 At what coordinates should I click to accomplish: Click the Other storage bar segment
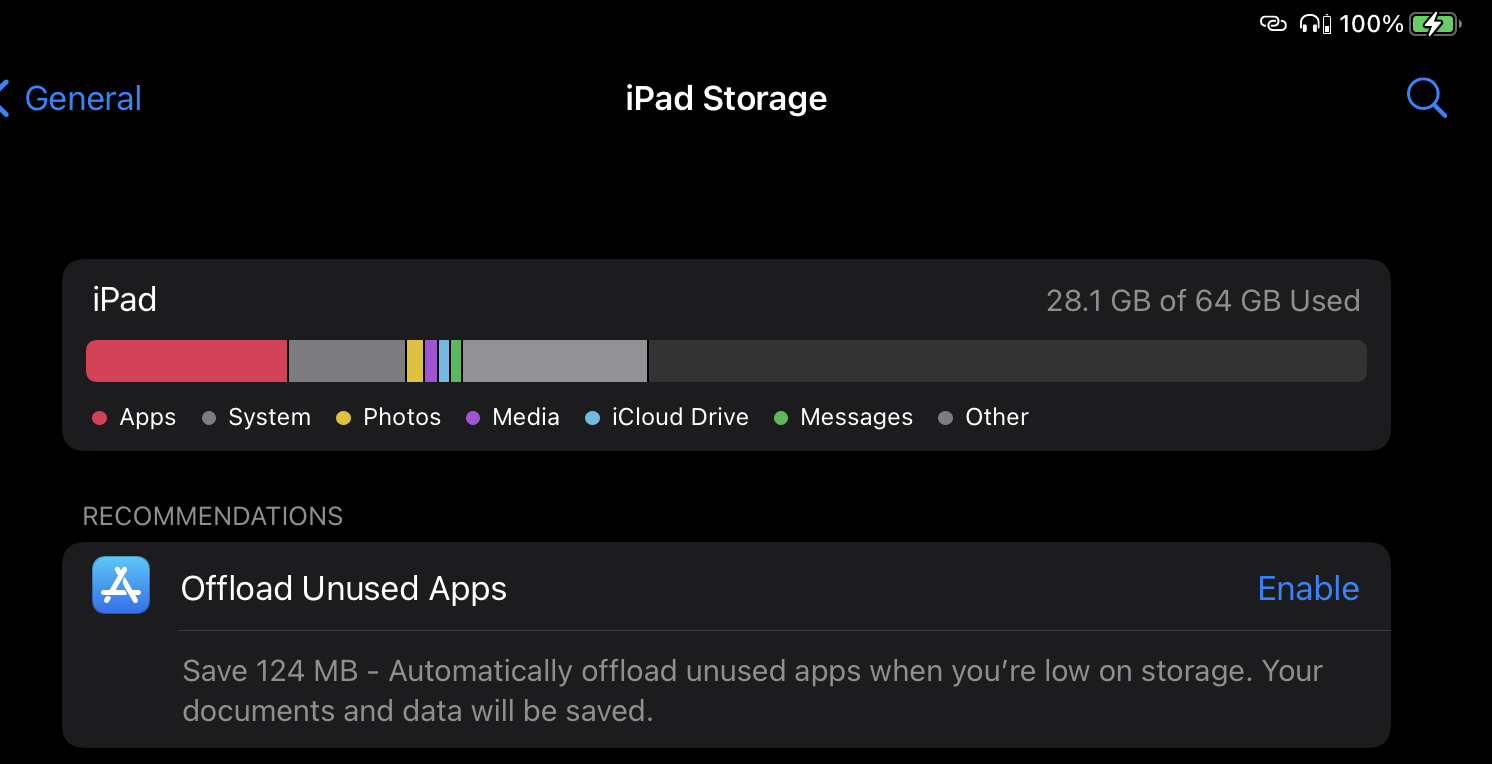coord(555,361)
